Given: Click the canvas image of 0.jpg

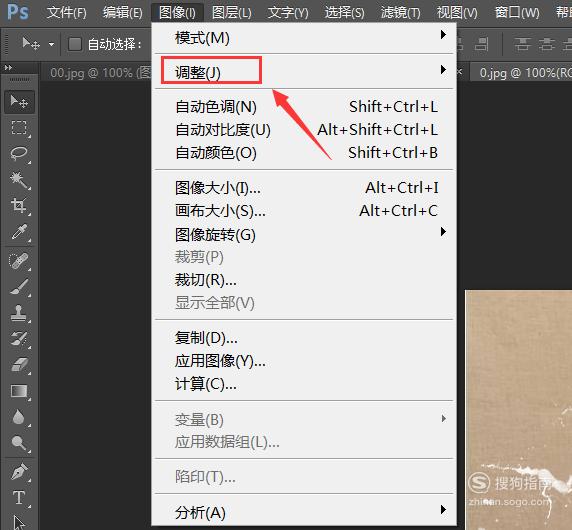Looking at the screenshot, I should tap(518, 409).
